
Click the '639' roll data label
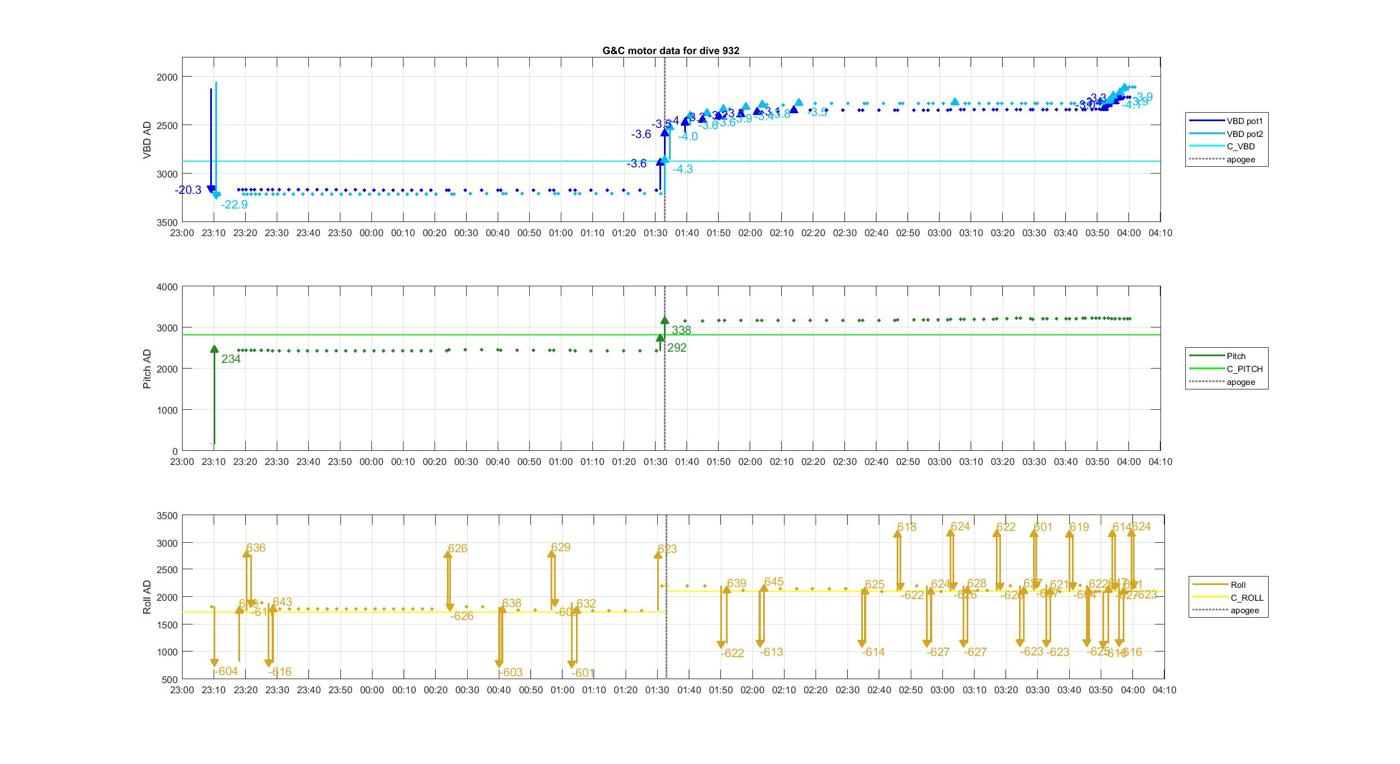tap(737, 584)
